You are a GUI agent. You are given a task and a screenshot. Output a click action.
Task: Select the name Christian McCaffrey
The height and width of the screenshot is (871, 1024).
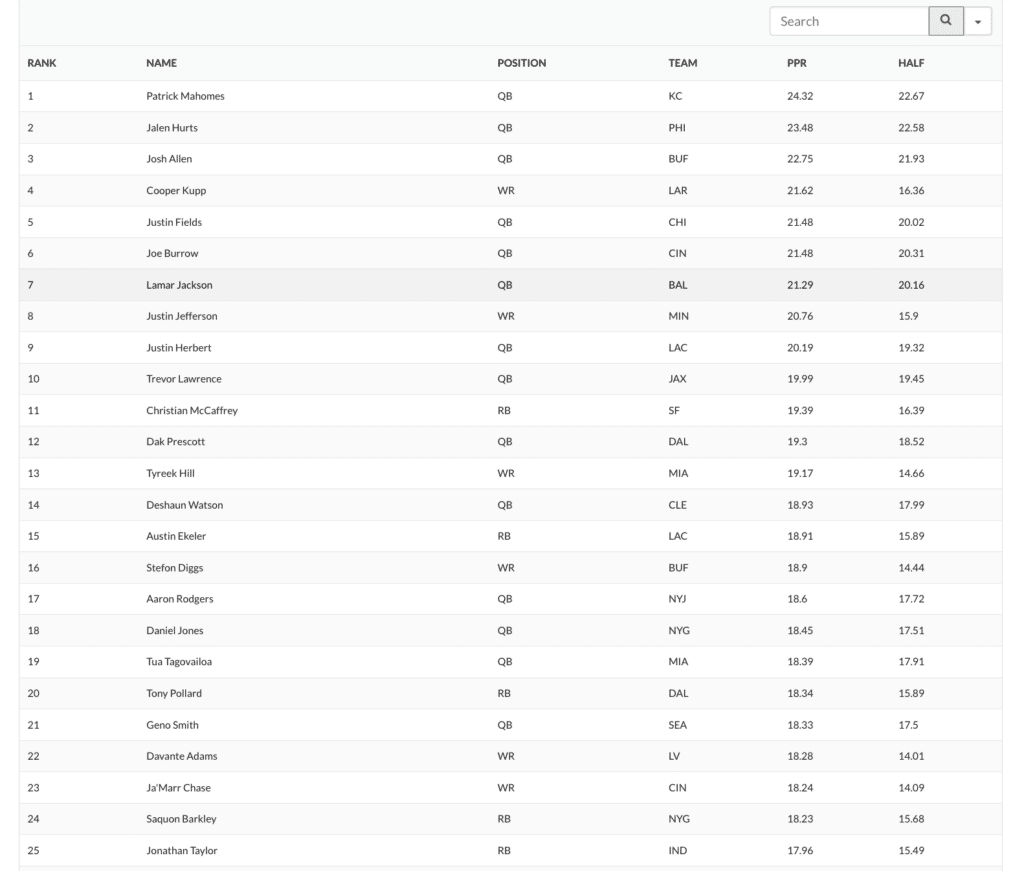tap(192, 411)
